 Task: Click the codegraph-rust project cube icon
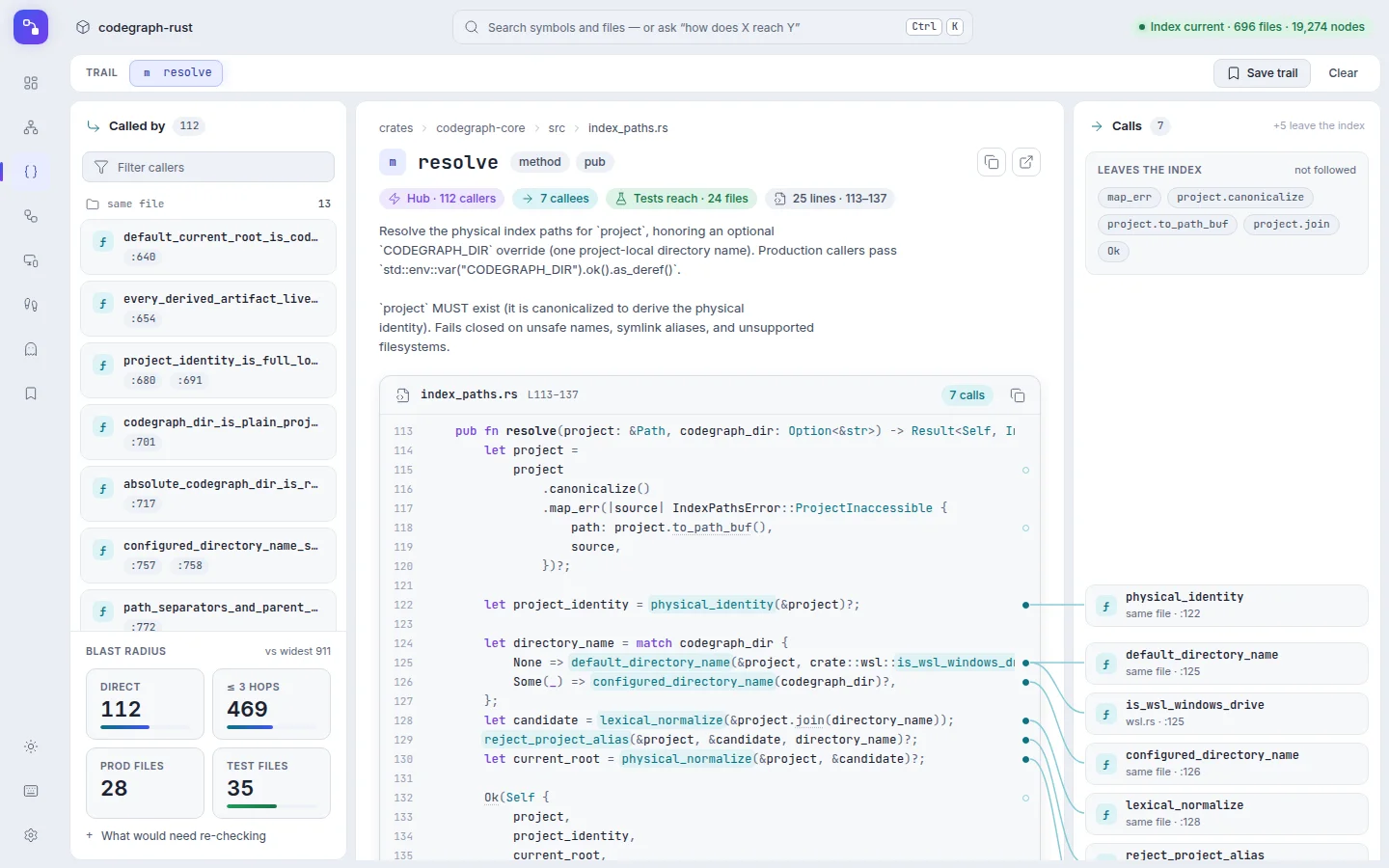83,27
